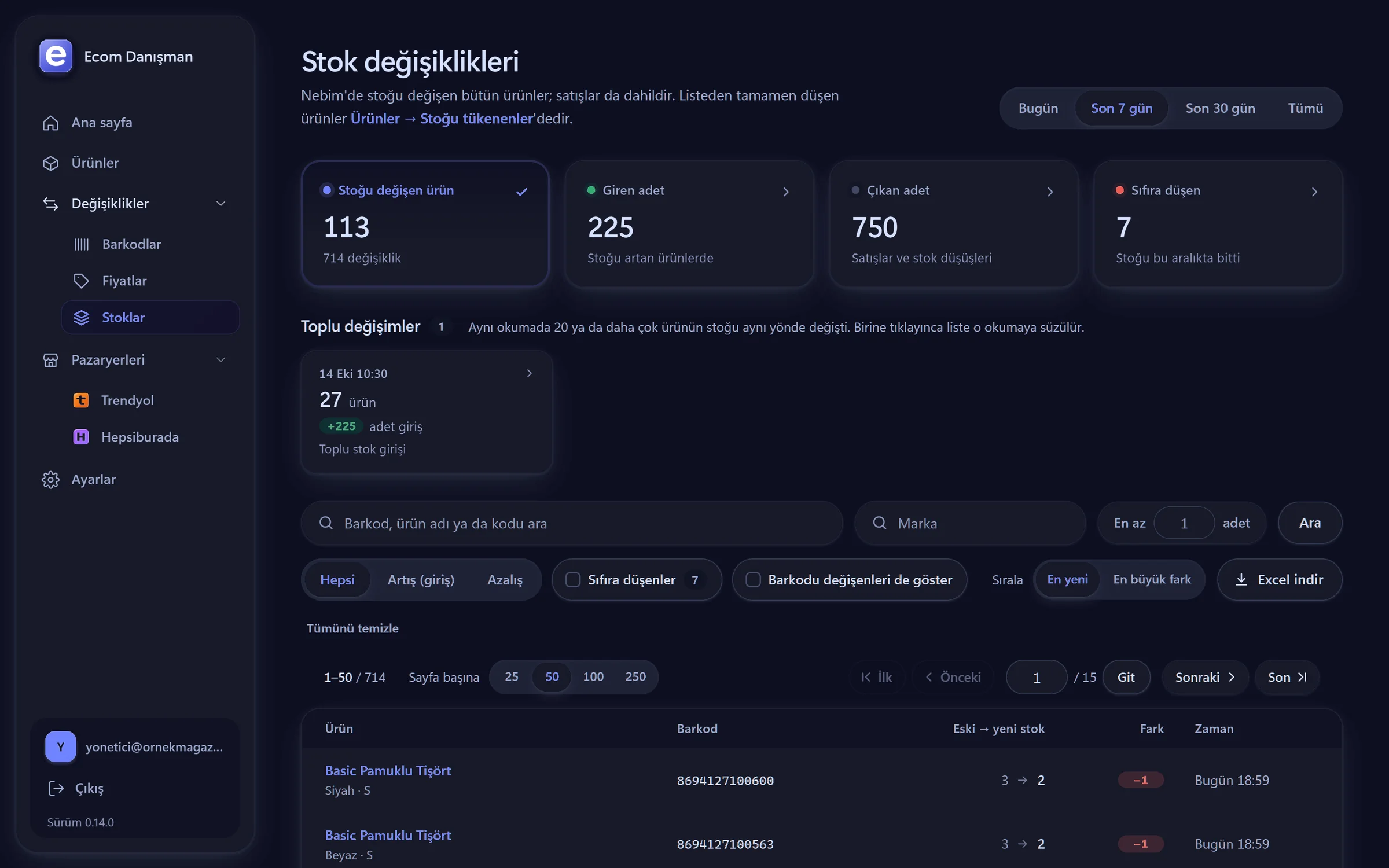Focus the barcode and product search field
This screenshot has height=868, width=1389.
572,523
